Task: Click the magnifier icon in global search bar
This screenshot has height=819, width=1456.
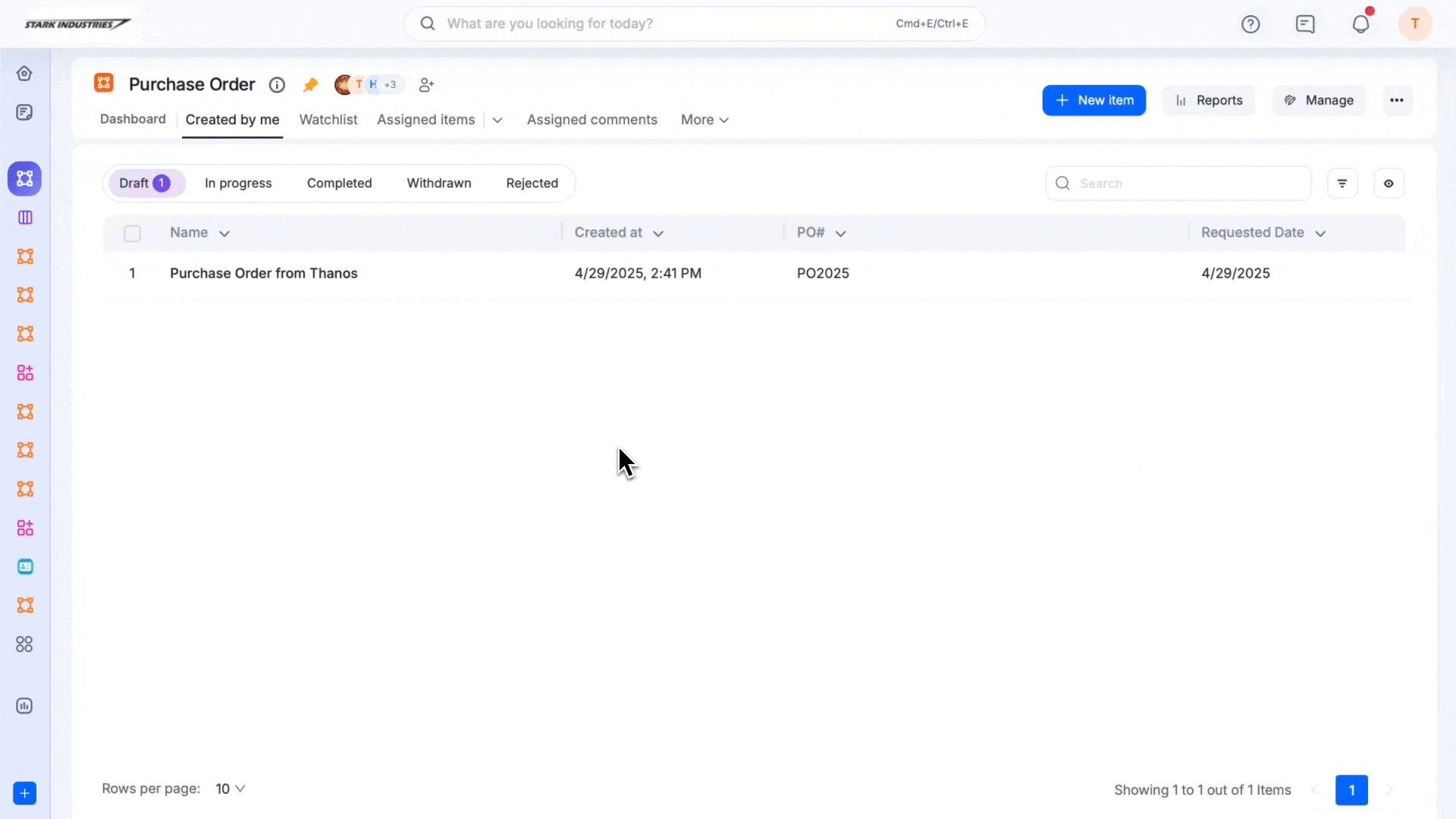Action: [428, 24]
